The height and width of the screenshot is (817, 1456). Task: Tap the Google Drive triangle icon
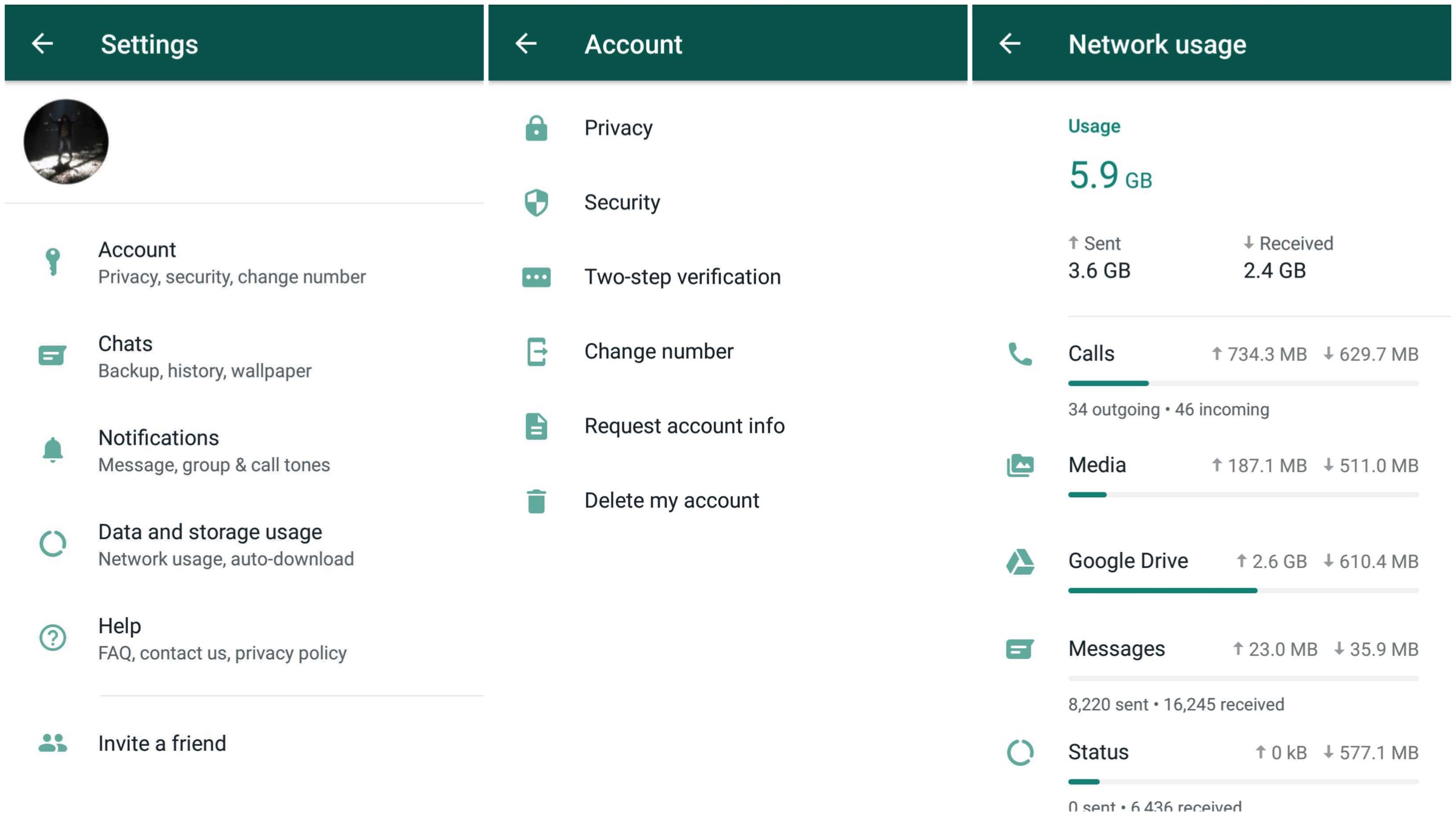click(x=1020, y=561)
